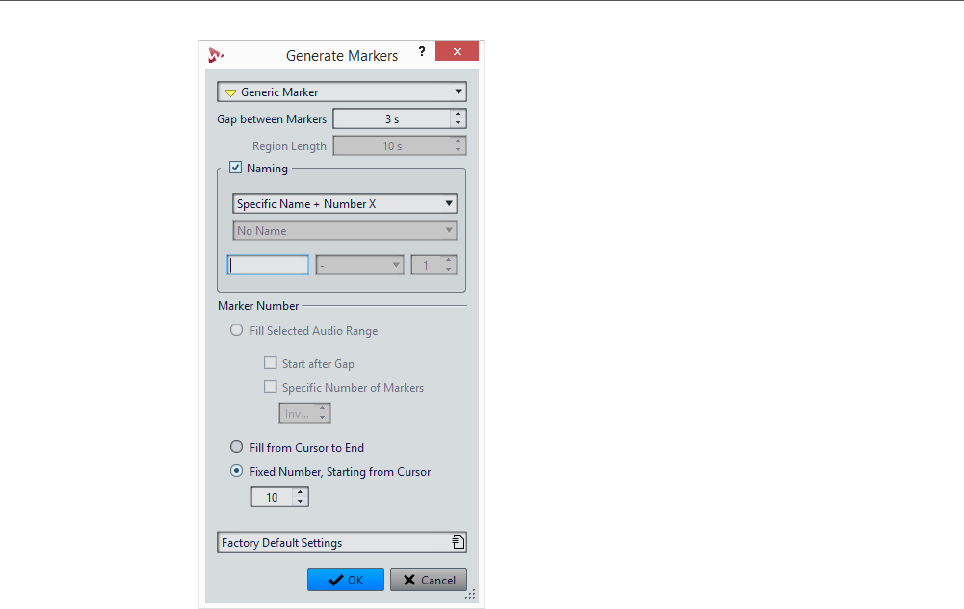Select Fill from Cursor to End option
The width and height of the screenshot is (964, 609).
click(x=236, y=447)
